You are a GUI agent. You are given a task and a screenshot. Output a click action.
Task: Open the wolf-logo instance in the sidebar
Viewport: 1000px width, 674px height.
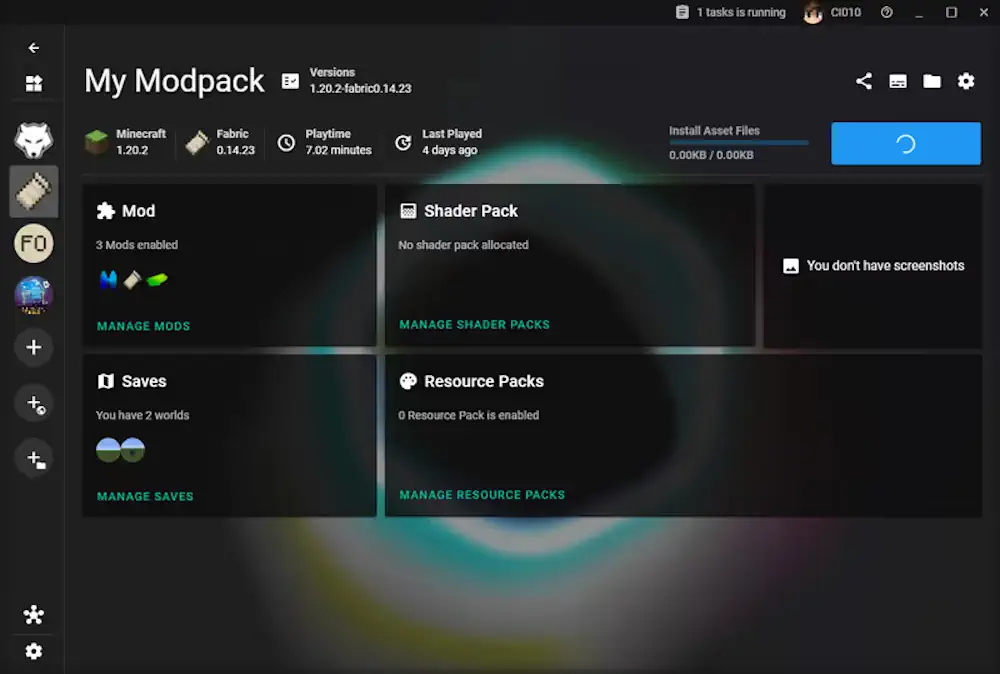(34, 141)
